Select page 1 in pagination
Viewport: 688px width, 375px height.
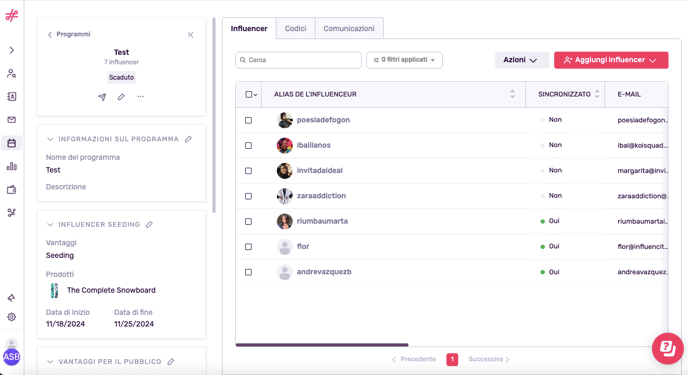click(x=452, y=359)
